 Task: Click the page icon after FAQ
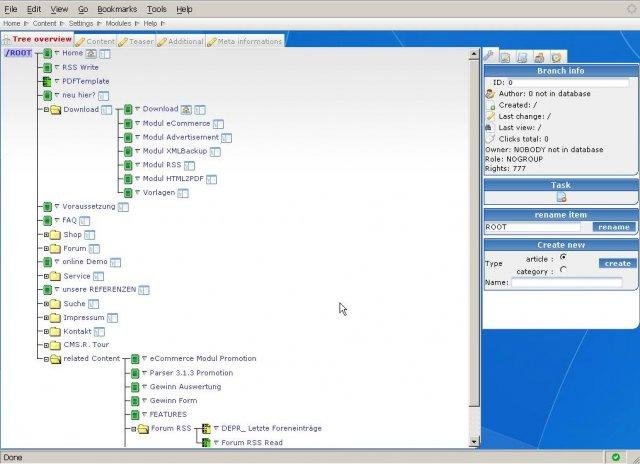click(84, 221)
